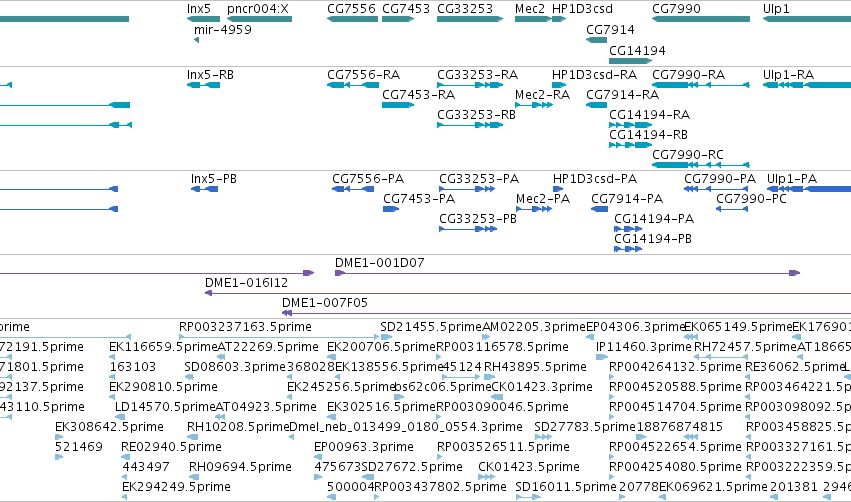
Task: Select the CG7914-RA transcript
Action: coord(596,105)
